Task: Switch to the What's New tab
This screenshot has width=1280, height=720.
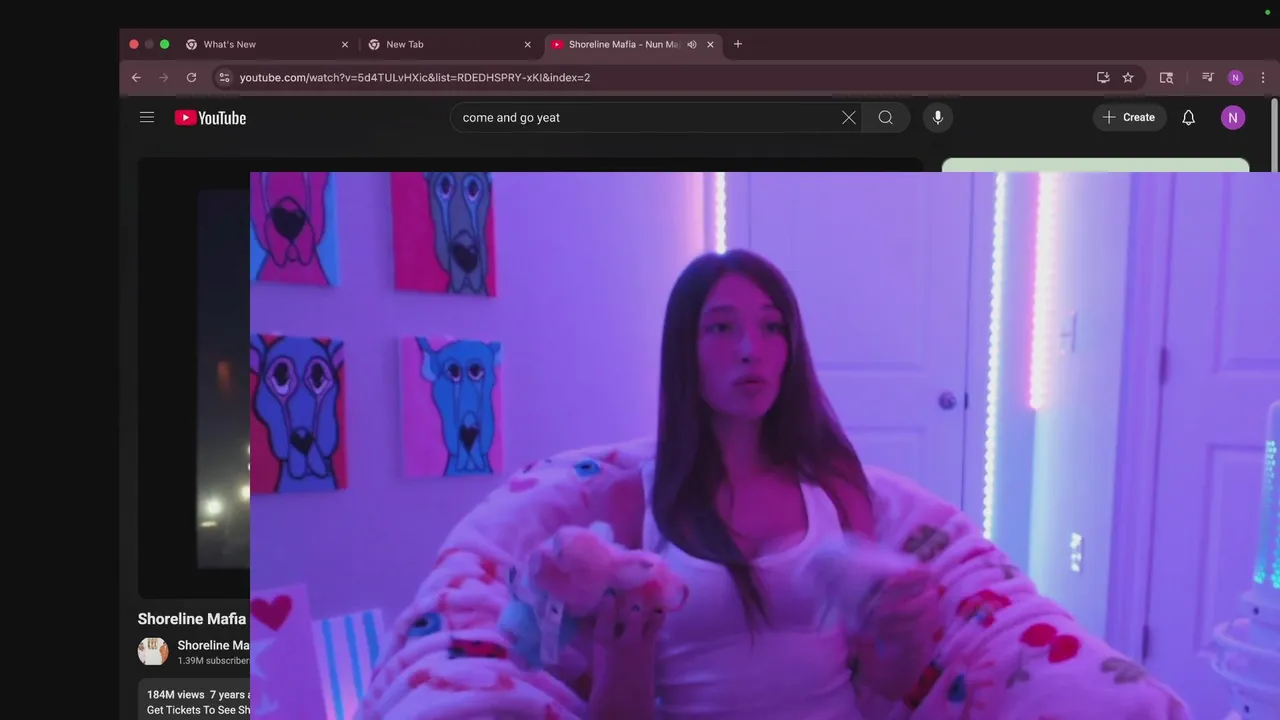Action: 266,44
